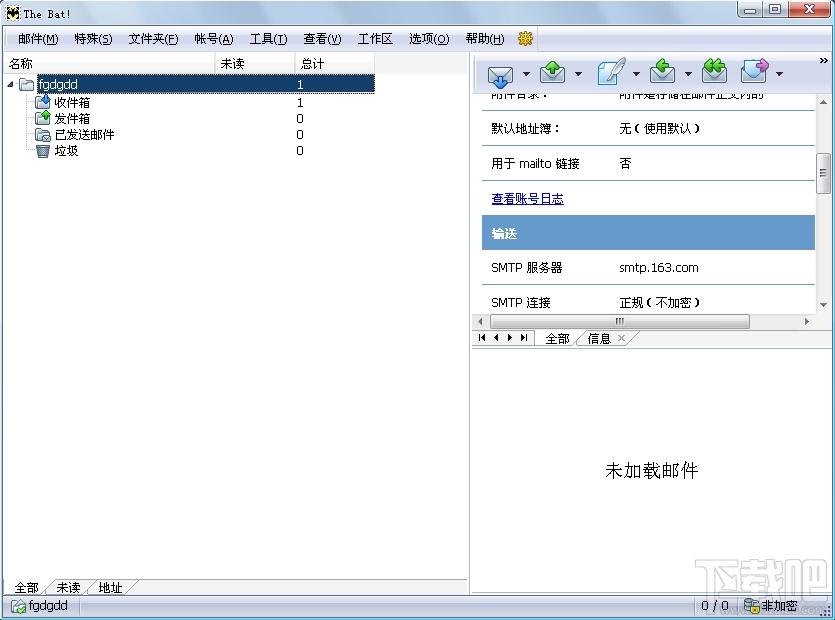
Task: Select the 发件箱 outbox folder
Action: click(72, 118)
